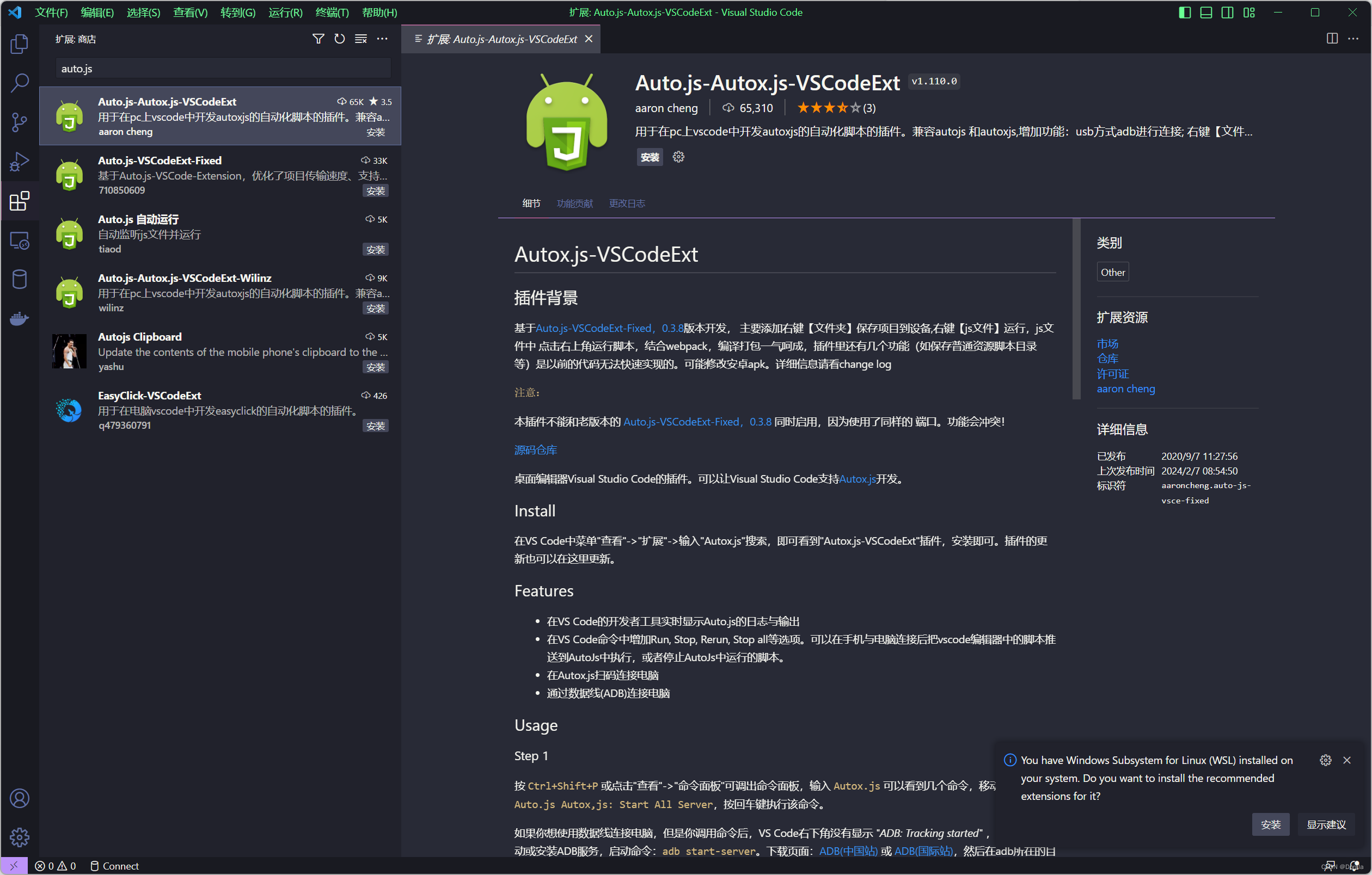Open the 帮助(H) menu

coord(379,13)
